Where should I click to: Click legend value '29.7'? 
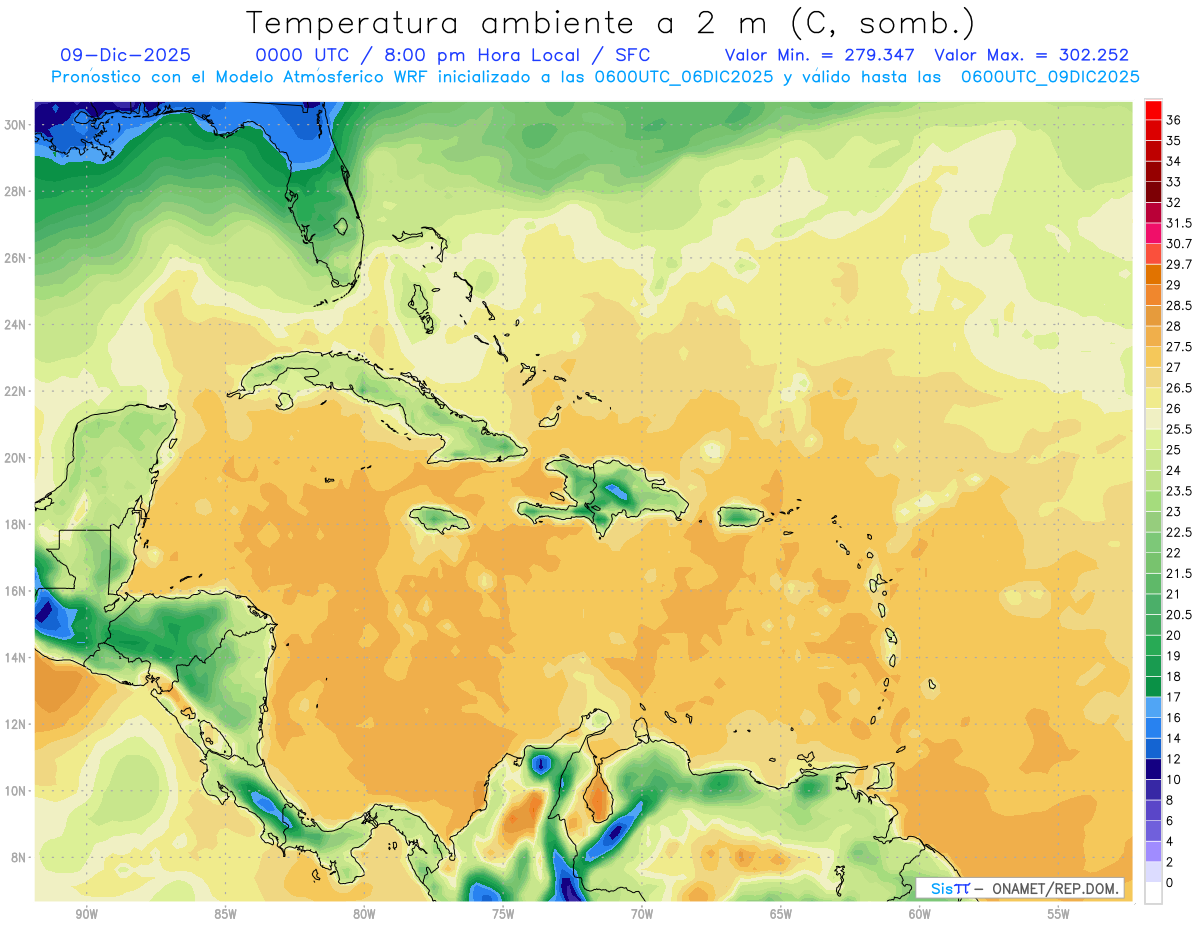[x=1179, y=264]
